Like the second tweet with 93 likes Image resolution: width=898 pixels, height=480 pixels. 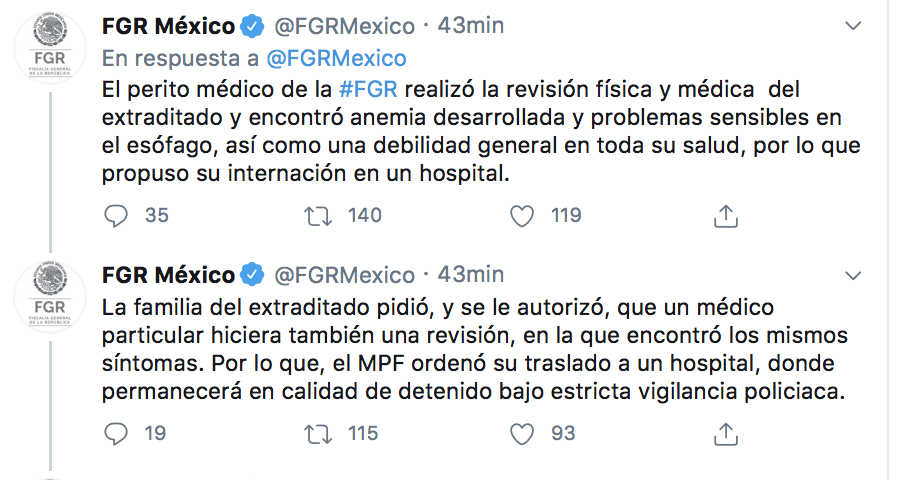pyautogui.click(x=521, y=433)
